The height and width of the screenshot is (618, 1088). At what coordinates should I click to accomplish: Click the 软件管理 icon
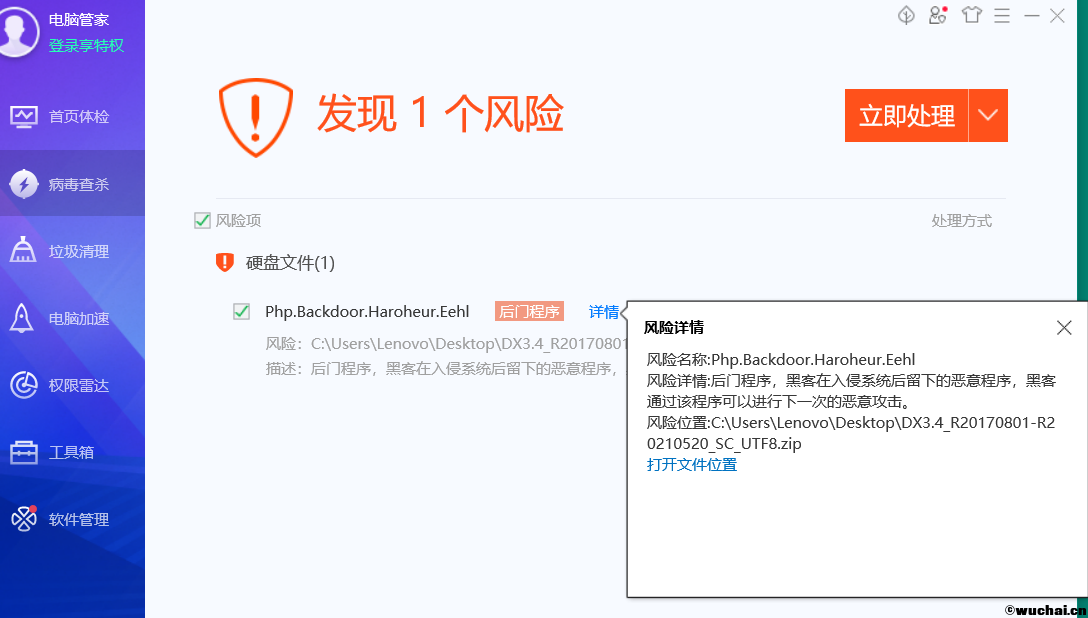click(x=23, y=519)
